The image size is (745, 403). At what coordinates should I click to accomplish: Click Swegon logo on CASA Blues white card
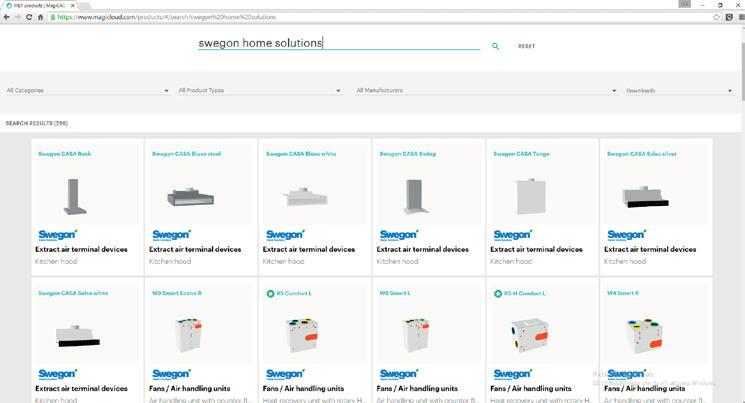(285, 235)
